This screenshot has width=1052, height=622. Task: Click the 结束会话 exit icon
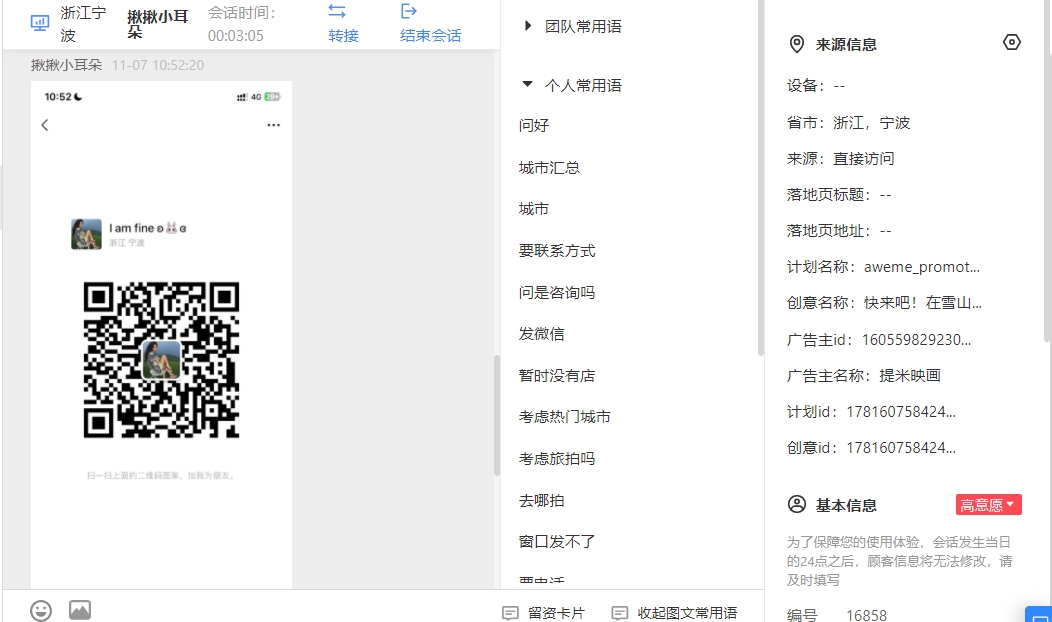(x=409, y=11)
